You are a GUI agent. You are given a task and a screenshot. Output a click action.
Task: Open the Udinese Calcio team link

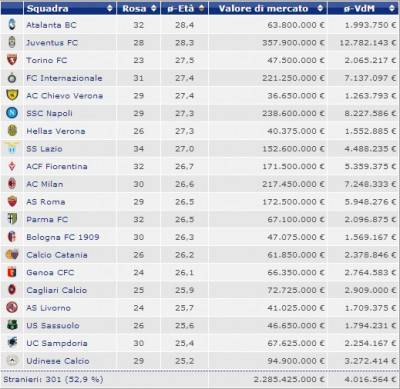coord(58,361)
